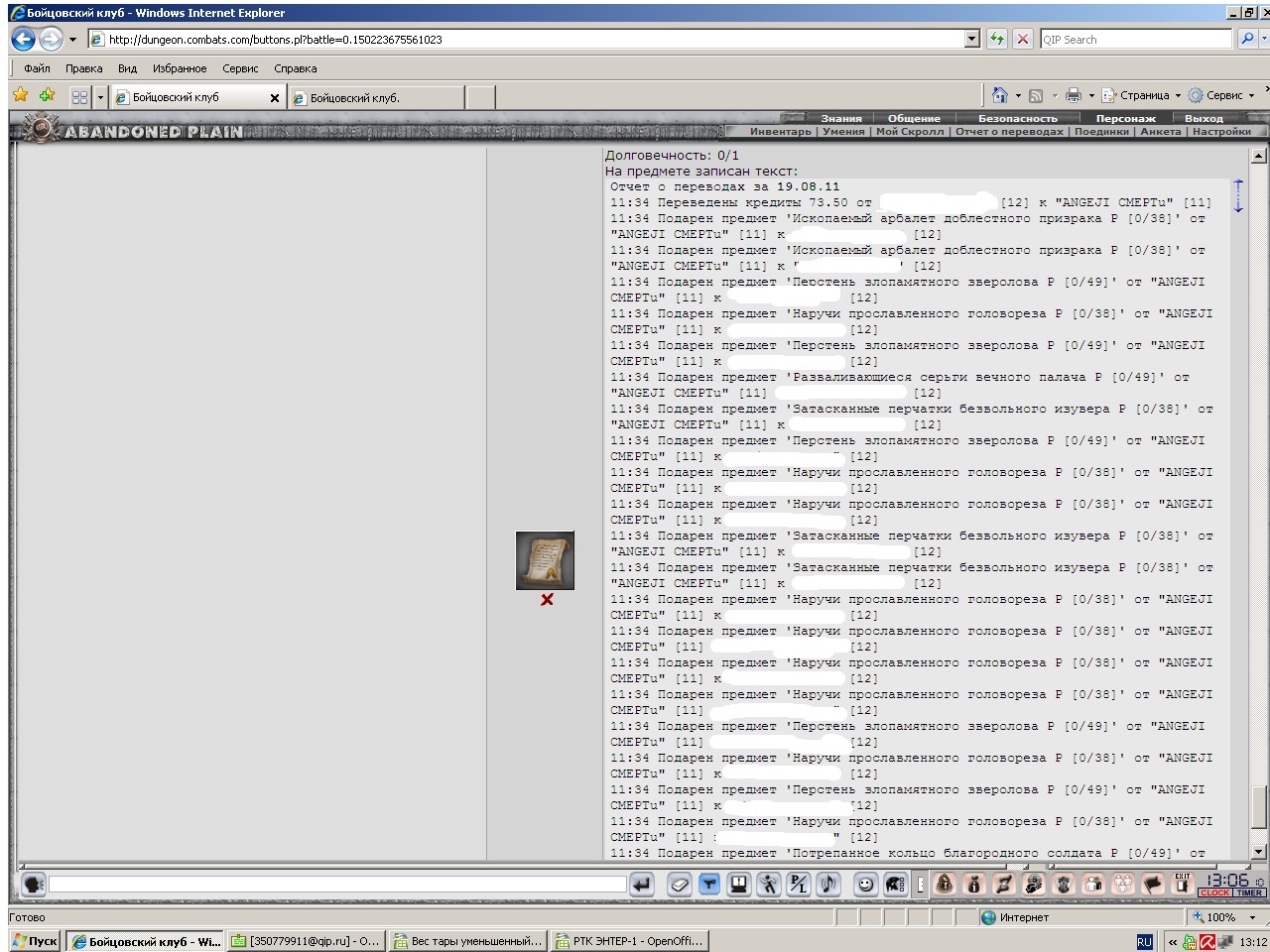Open the Инвентарь link

(x=780, y=131)
